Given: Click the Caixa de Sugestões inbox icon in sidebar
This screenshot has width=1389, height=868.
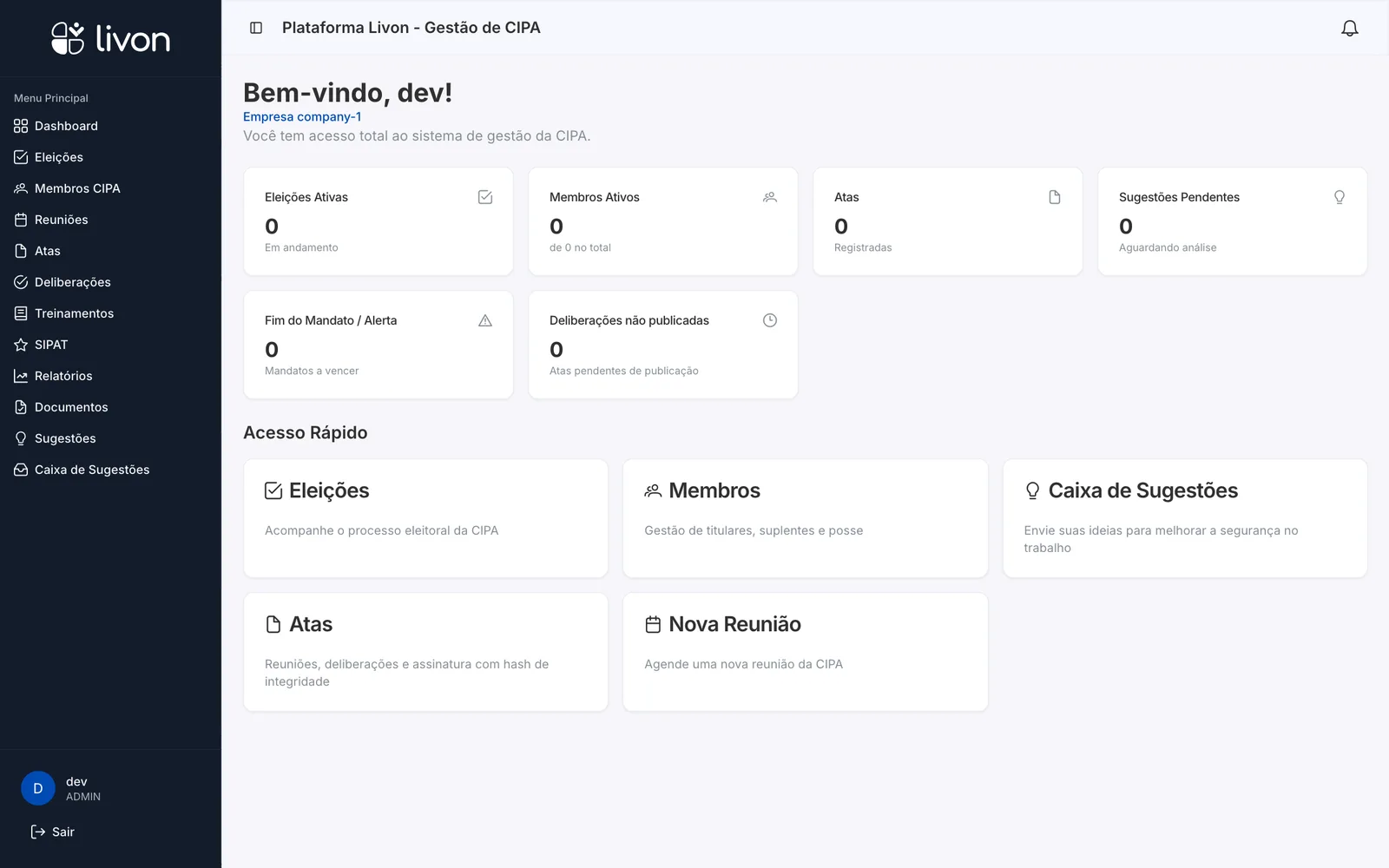Looking at the screenshot, I should click(x=21, y=470).
